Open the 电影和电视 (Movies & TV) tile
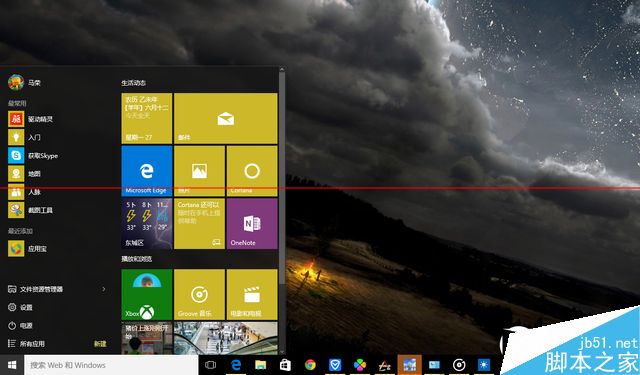The image size is (640, 375). [x=252, y=294]
